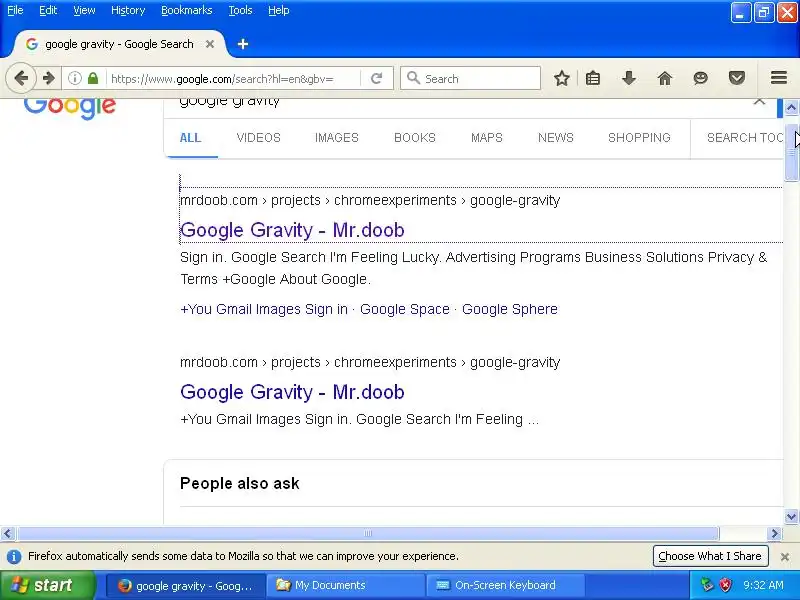Open the Firefox hamburger menu
The width and height of the screenshot is (800, 600).
coord(779,78)
